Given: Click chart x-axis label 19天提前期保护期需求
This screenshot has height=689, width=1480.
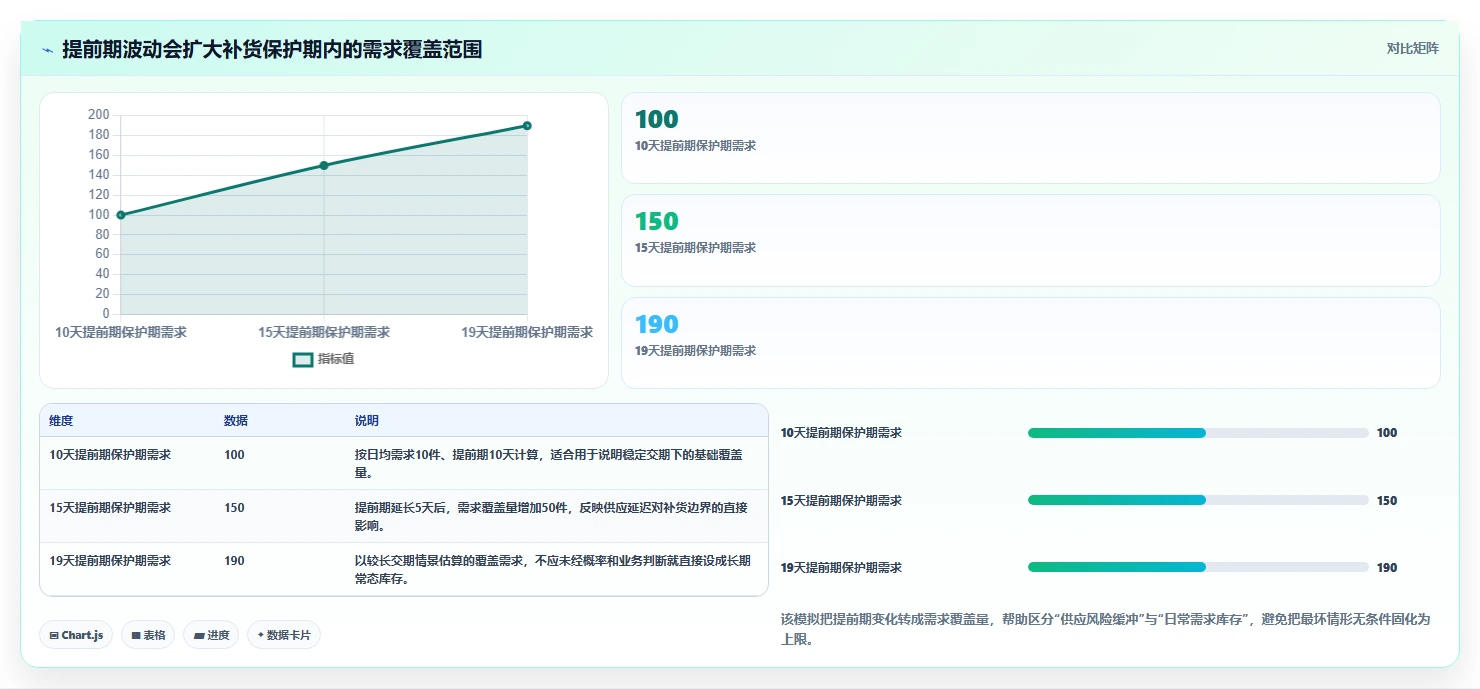Looking at the screenshot, I should [527, 332].
